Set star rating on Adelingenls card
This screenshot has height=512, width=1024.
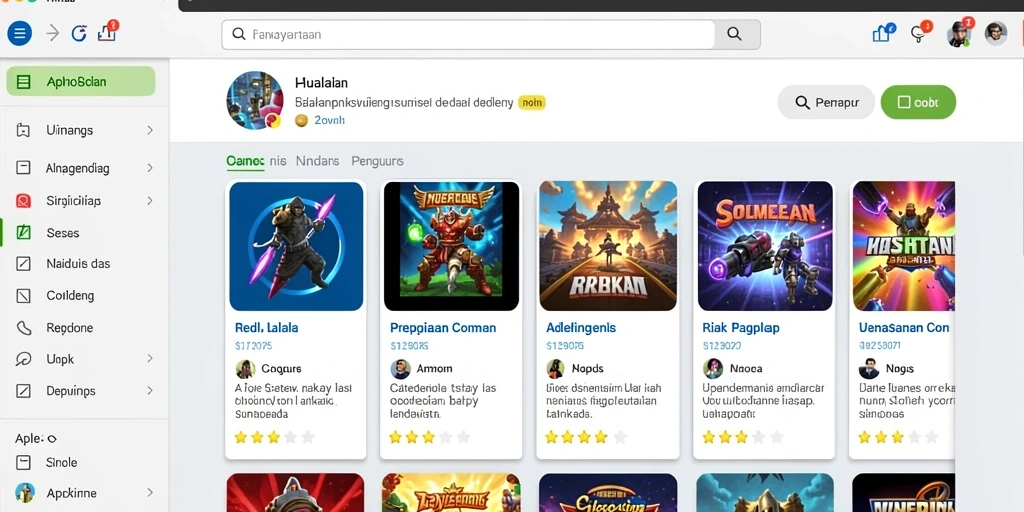coord(586,437)
